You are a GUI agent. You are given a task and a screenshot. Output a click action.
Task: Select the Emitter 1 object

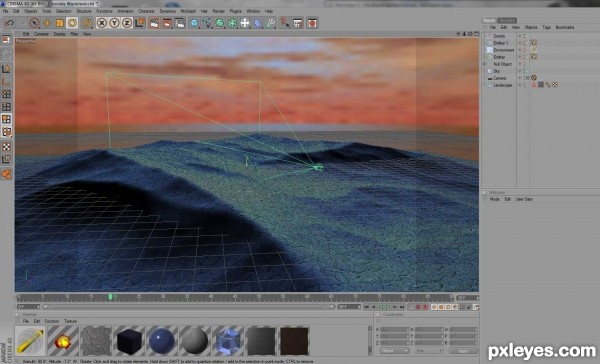click(501, 43)
